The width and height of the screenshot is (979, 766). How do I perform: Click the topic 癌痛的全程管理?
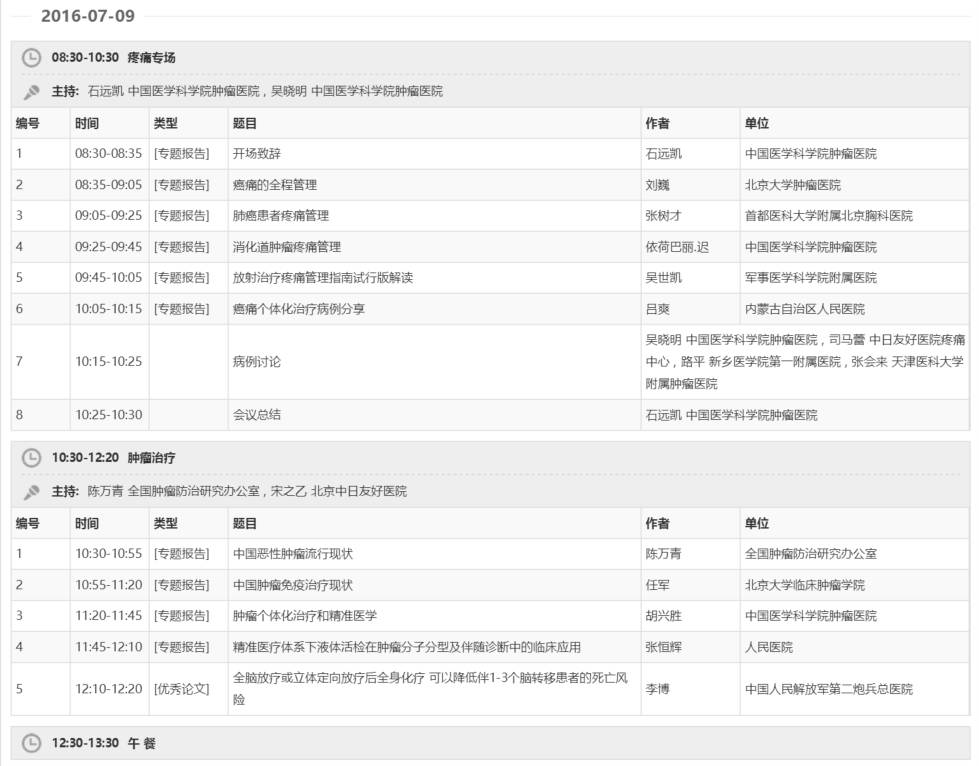(x=275, y=185)
